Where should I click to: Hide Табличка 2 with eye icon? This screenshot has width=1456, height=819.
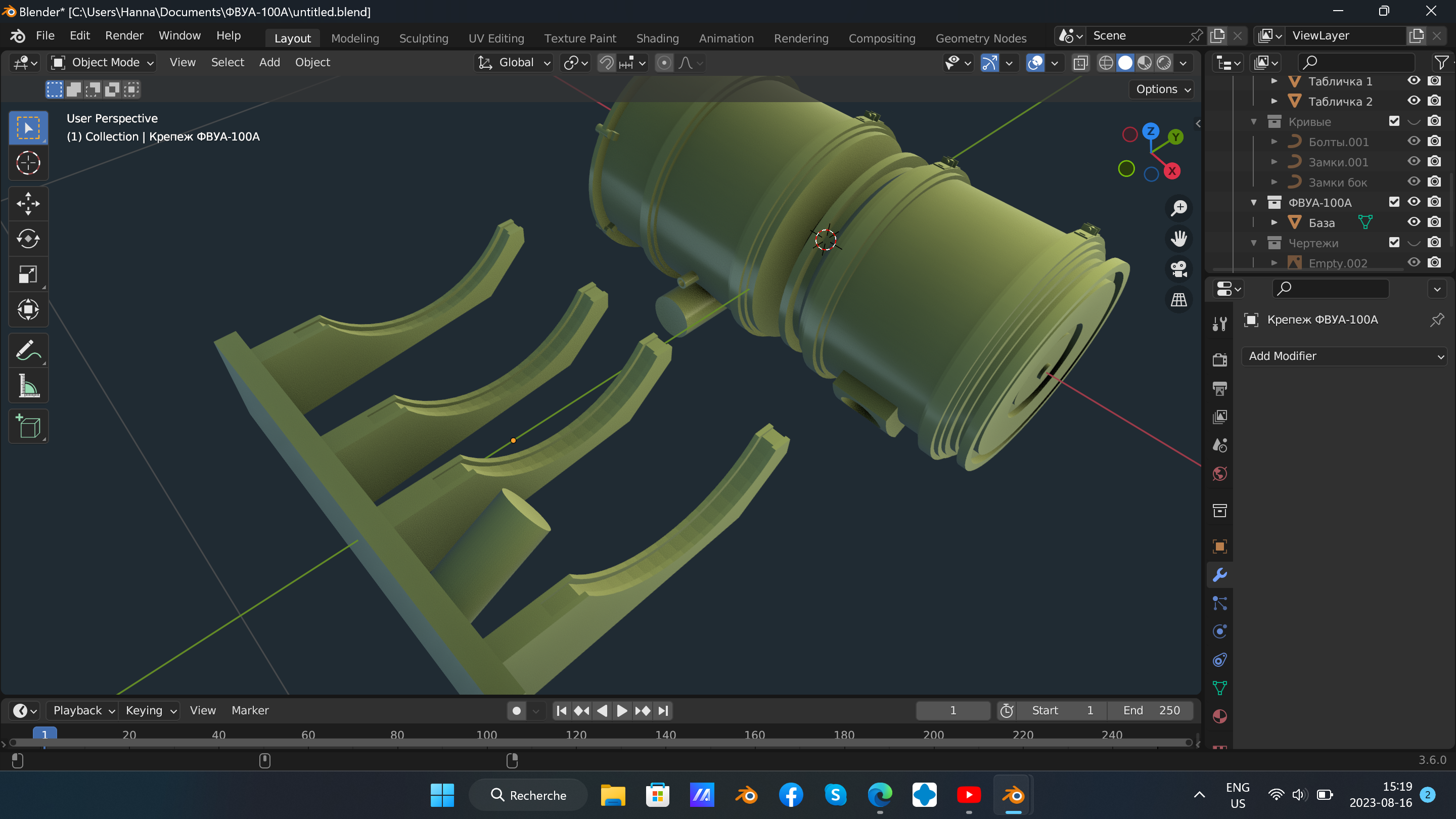click(1414, 101)
